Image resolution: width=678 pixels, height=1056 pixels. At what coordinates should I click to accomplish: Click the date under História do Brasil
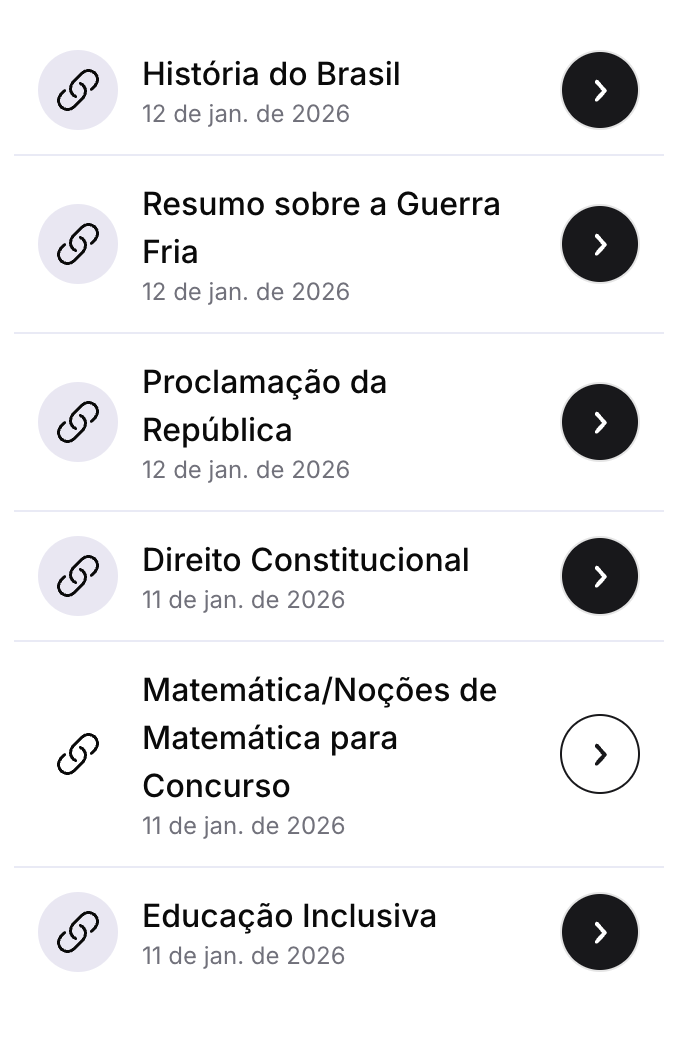coord(246,114)
